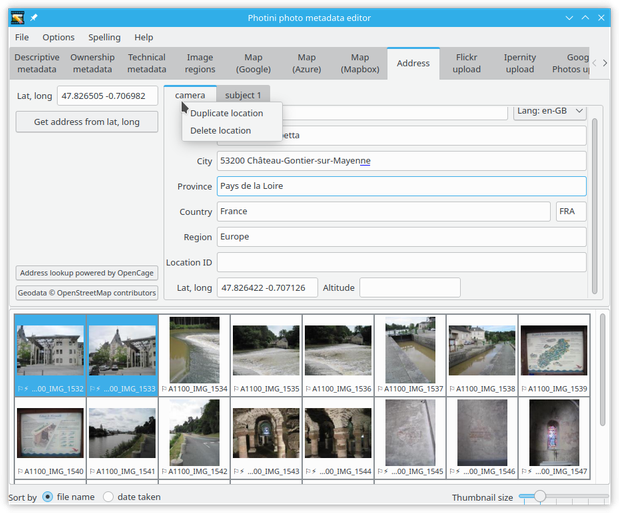Image resolution: width=619 pixels, height=513 pixels.
Task: Click the empty Altitude field
Action: (x=410, y=288)
